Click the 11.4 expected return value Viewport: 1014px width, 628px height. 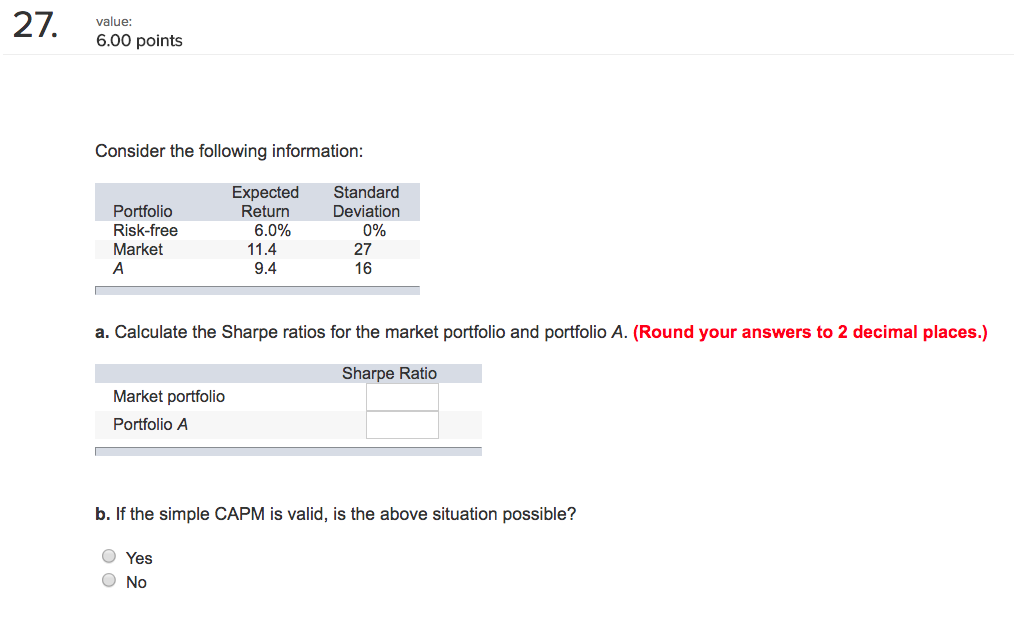(x=262, y=249)
